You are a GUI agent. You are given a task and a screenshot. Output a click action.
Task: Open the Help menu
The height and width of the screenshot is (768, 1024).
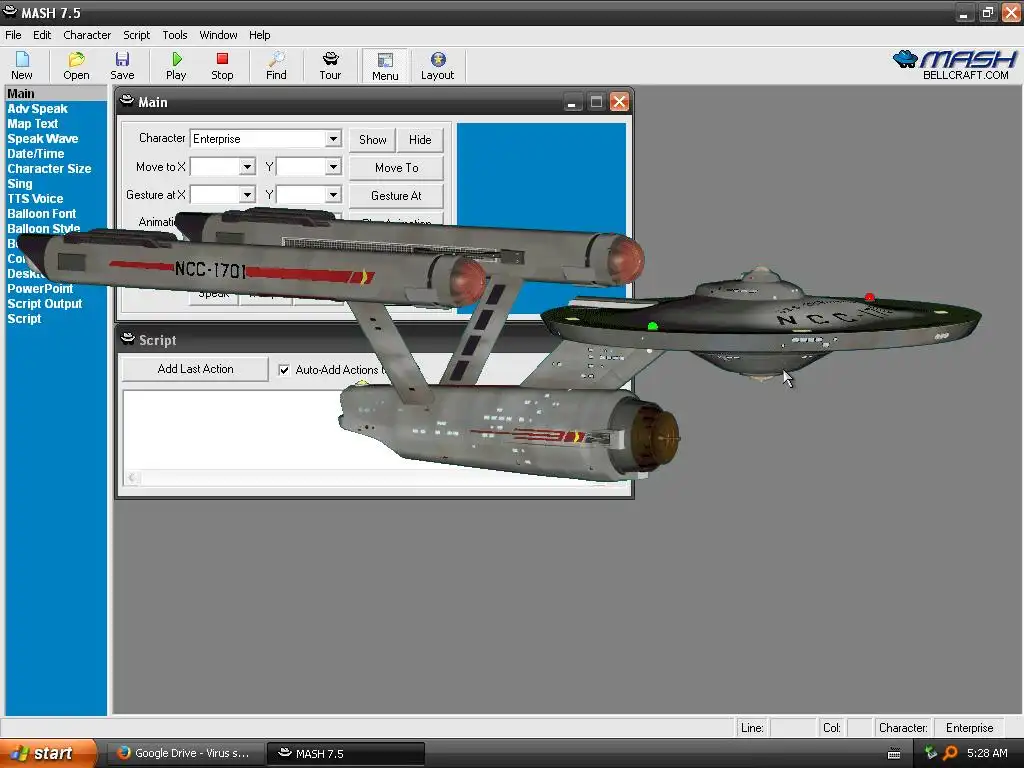pyautogui.click(x=259, y=35)
